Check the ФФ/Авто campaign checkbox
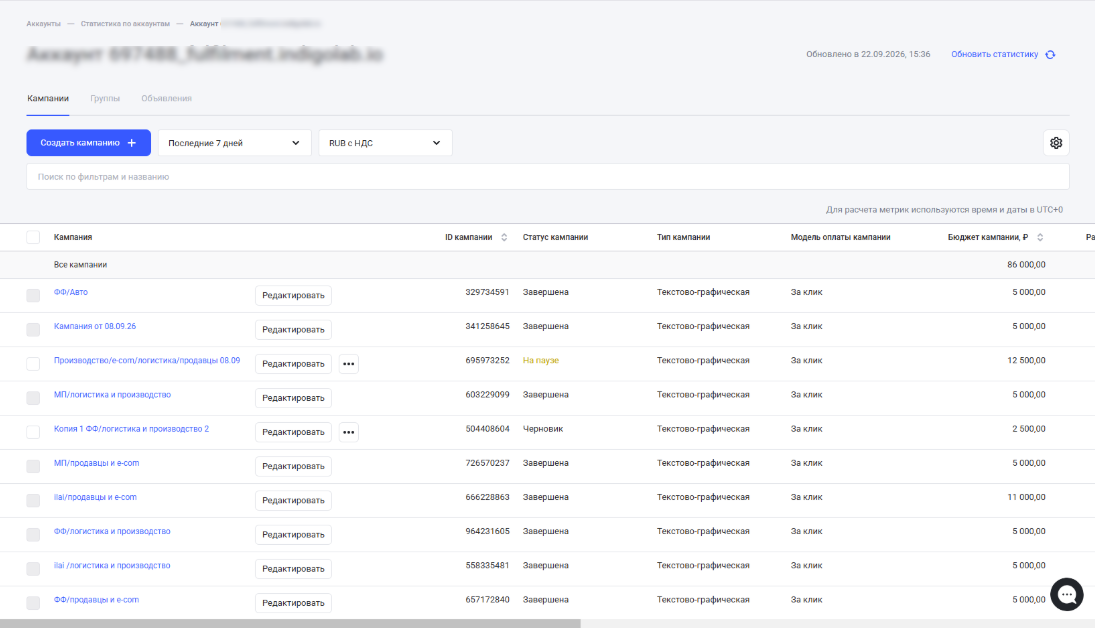1095x628 pixels. click(33, 295)
